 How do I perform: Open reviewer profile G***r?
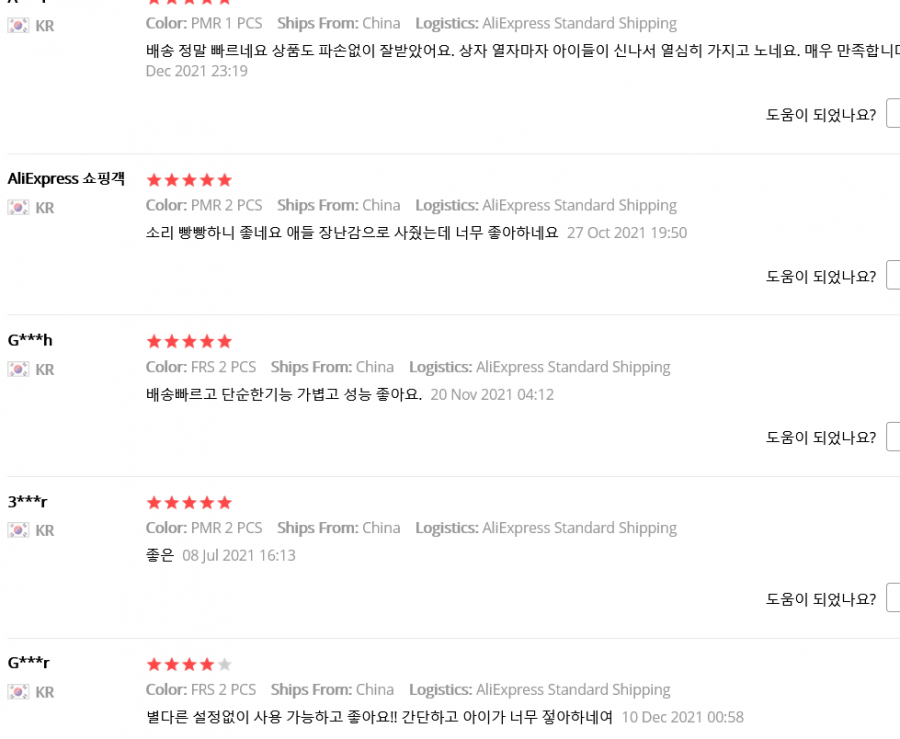(29, 663)
